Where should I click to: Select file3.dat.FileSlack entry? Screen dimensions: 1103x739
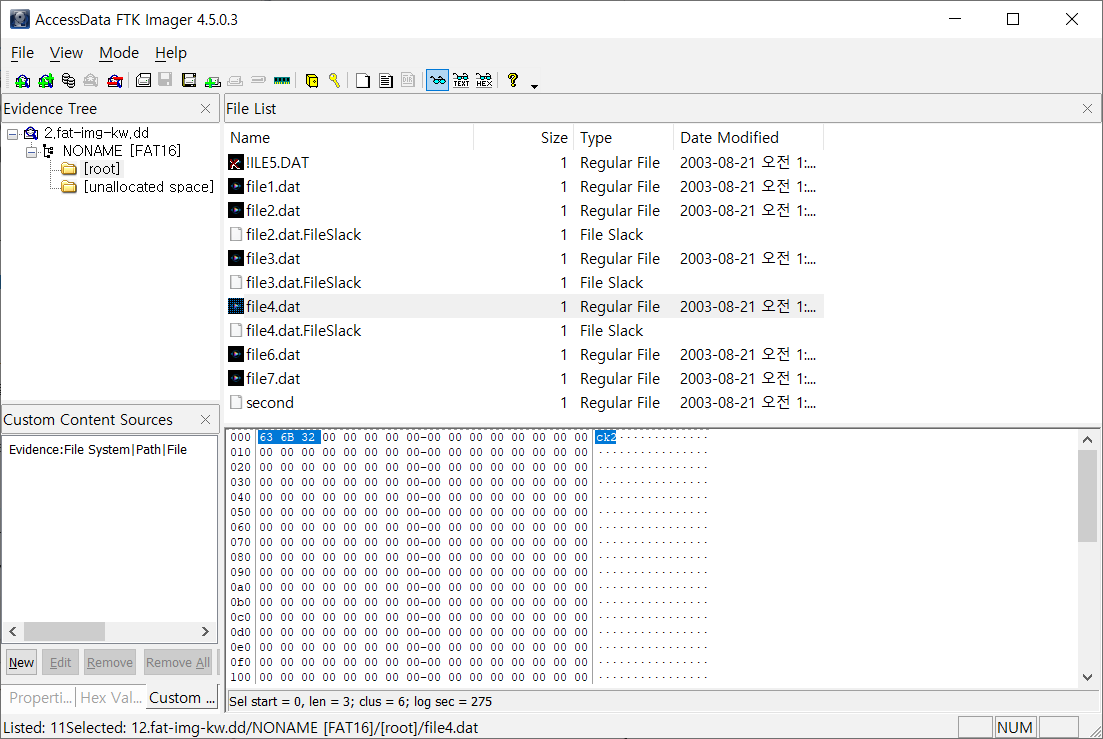303,283
